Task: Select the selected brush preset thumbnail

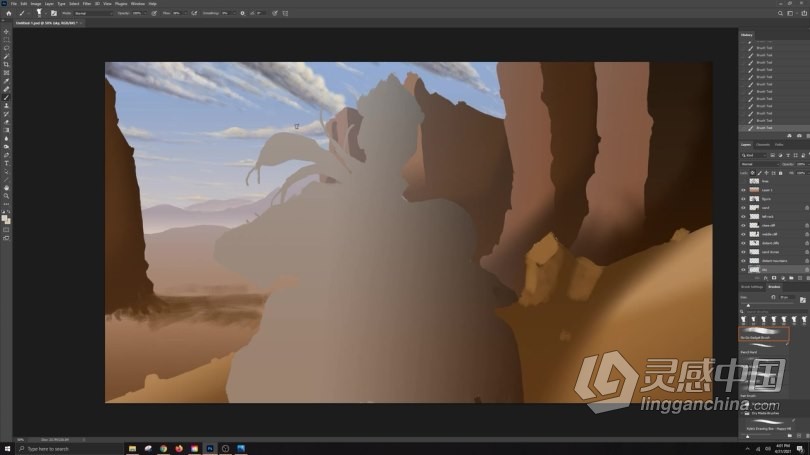Action: click(764, 334)
